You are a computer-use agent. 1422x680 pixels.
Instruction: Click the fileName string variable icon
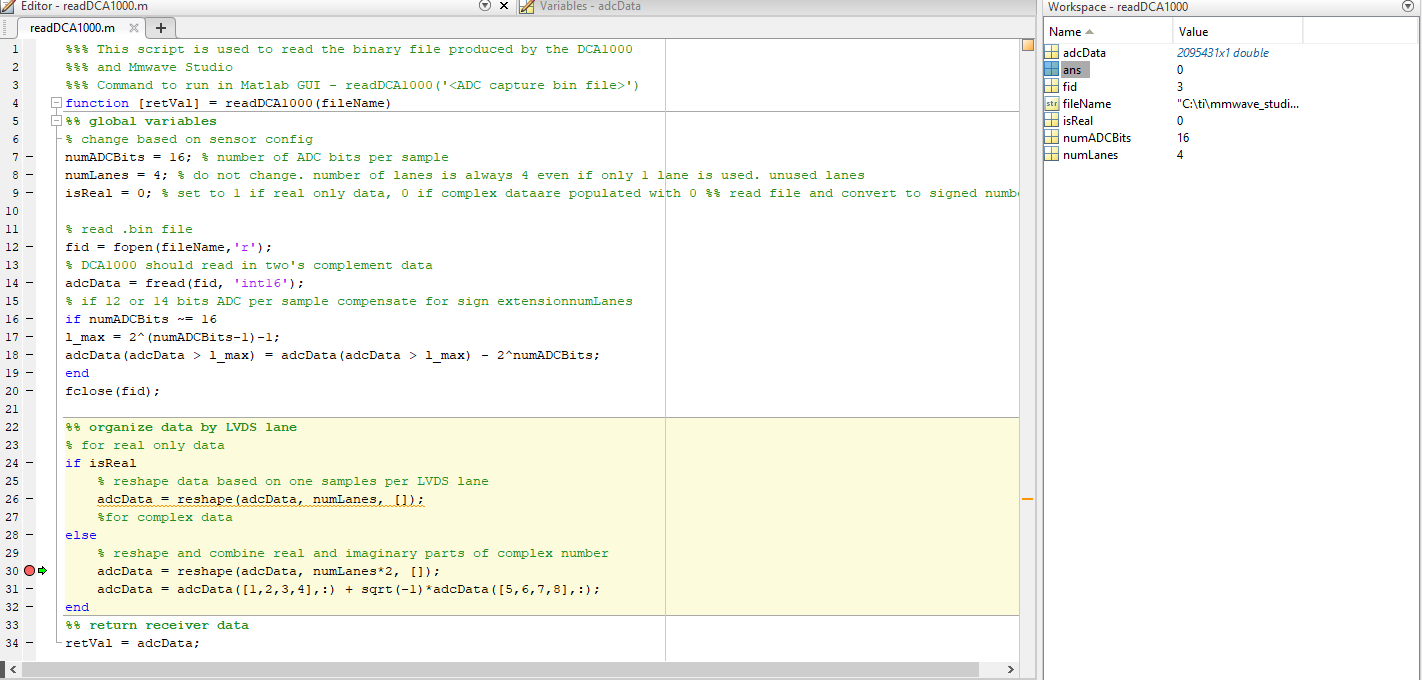1051,104
